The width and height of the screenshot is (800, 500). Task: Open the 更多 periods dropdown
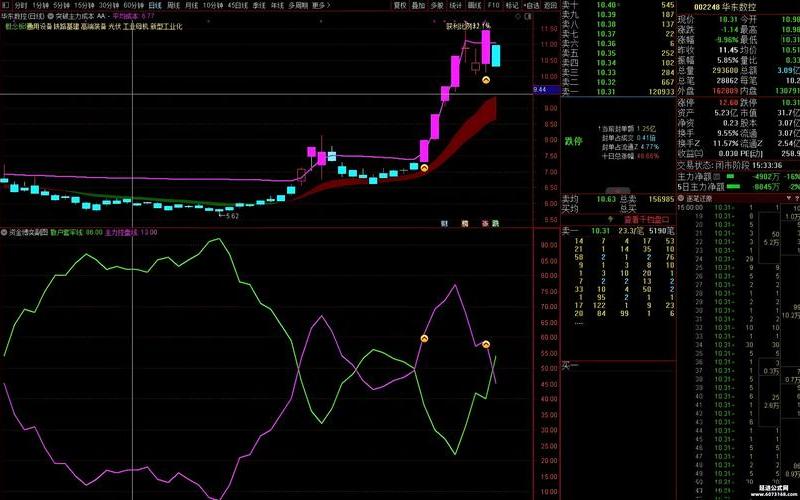320,5
